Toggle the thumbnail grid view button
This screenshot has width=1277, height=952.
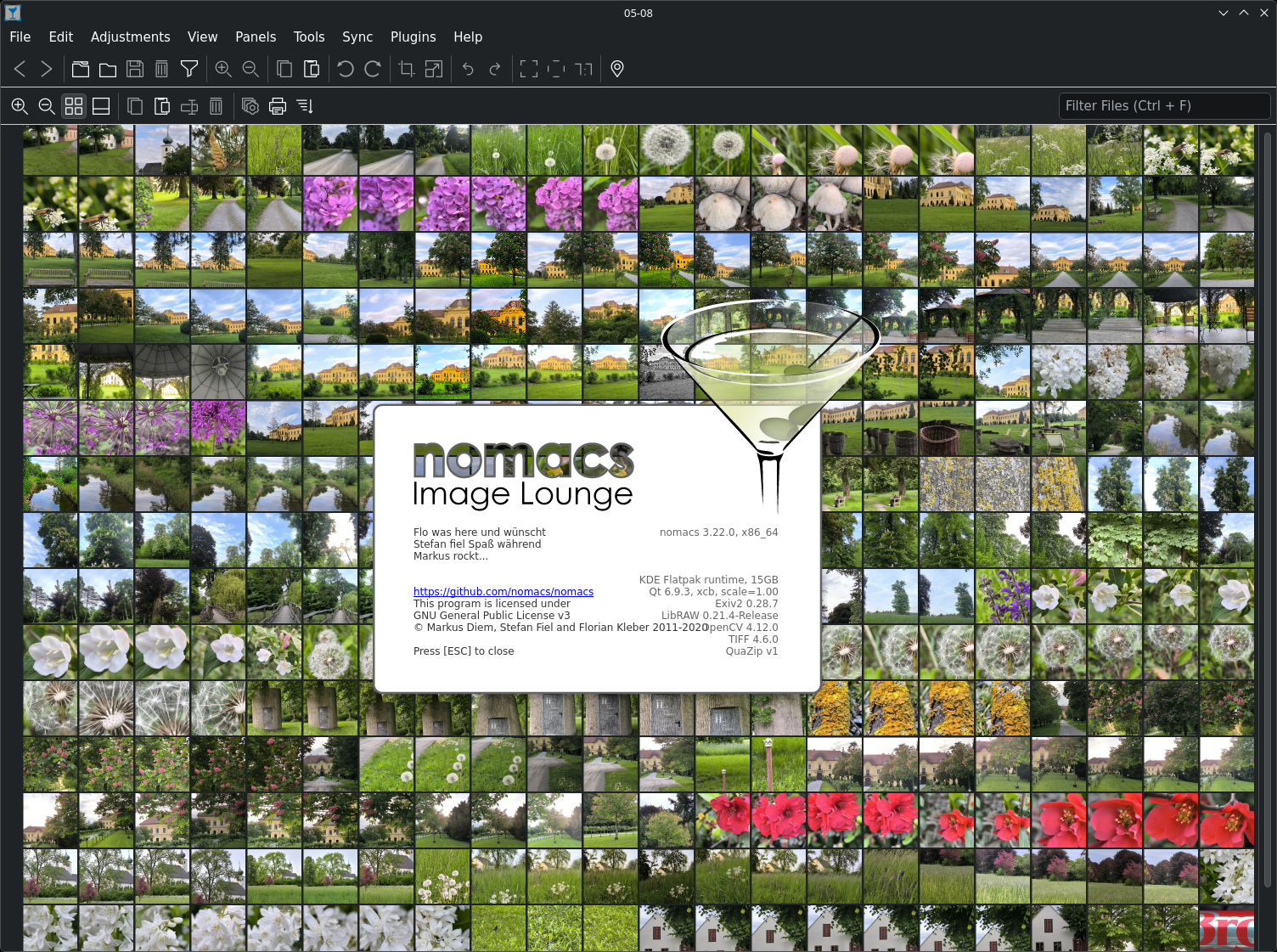74,106
